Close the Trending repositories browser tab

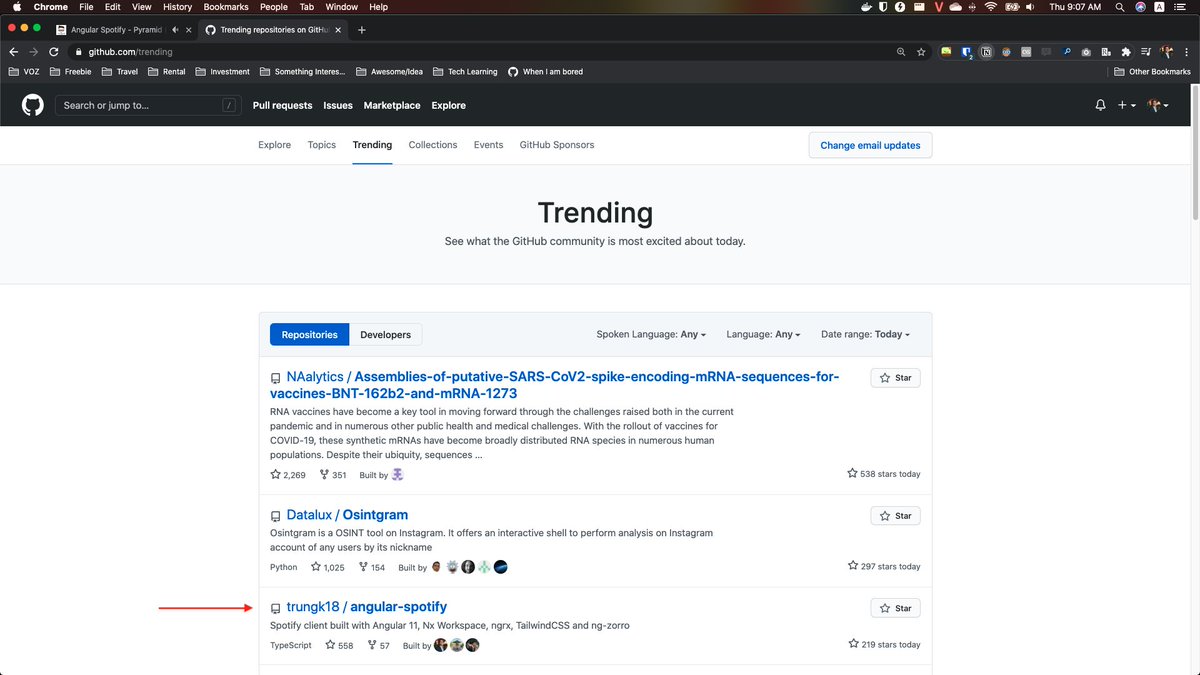coord(336,30)
